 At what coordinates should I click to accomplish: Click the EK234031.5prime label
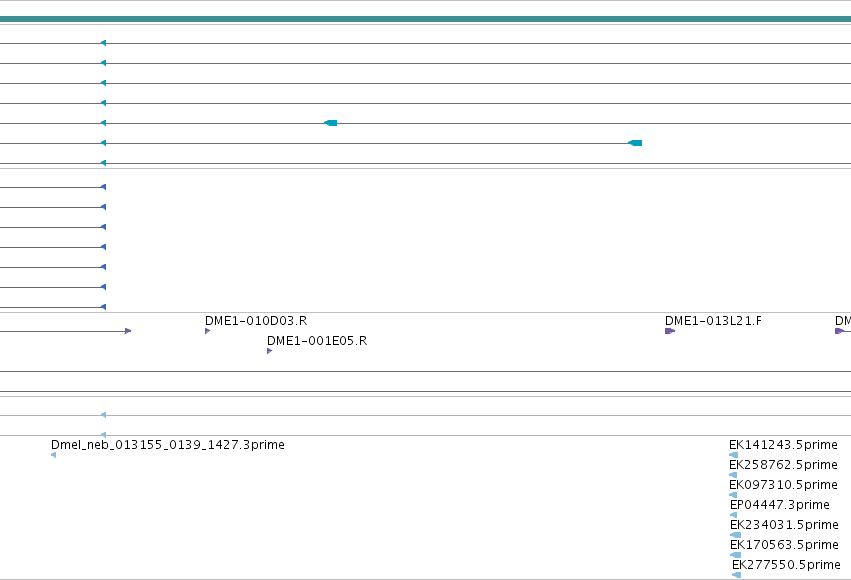(x=784, y=525)
